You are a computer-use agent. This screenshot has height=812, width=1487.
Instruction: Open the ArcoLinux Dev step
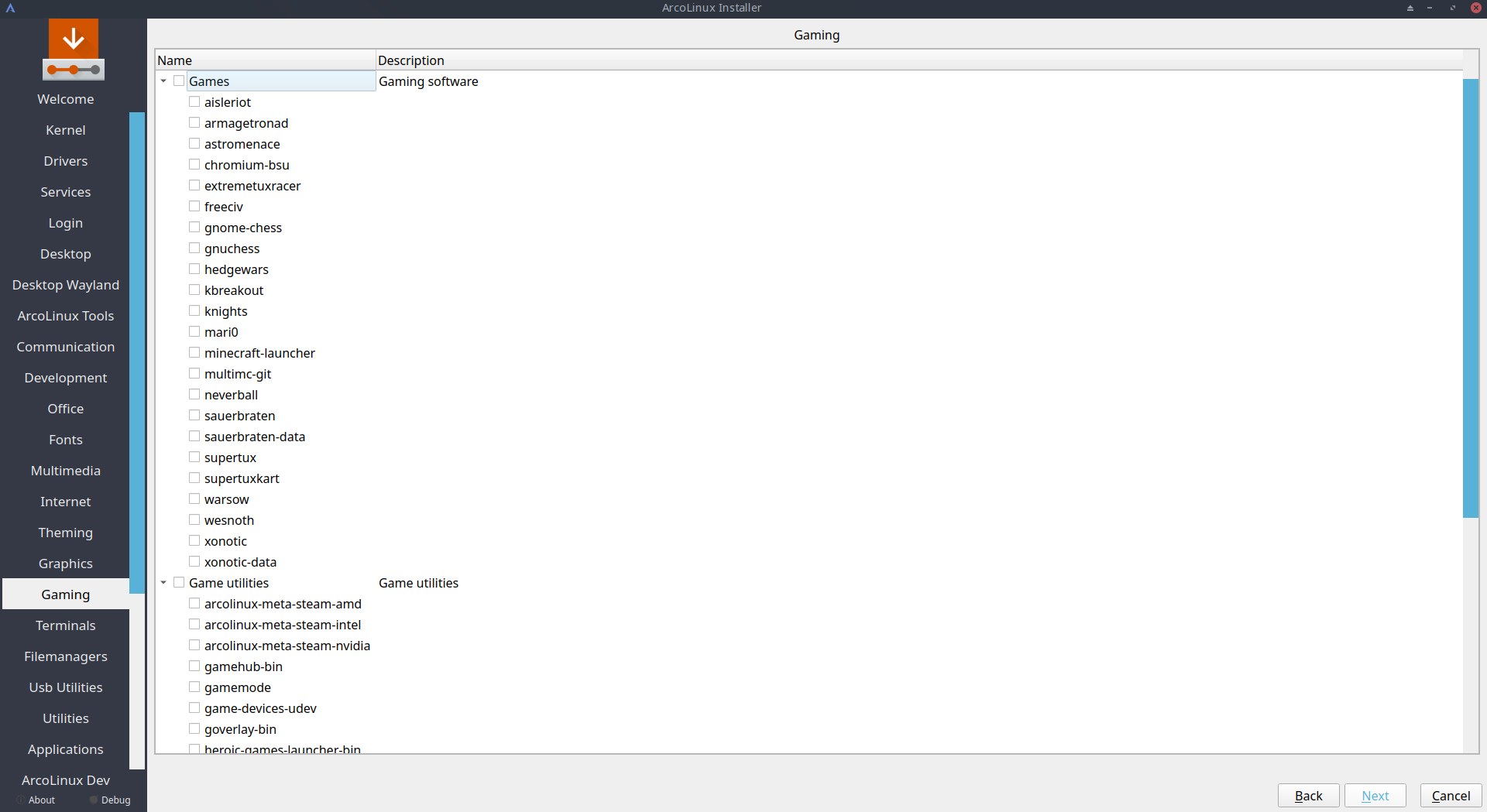pos(66,780)
